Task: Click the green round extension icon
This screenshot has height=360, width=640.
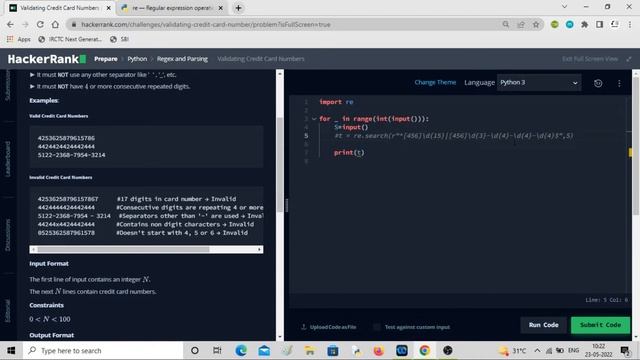Action: [554, 24]
